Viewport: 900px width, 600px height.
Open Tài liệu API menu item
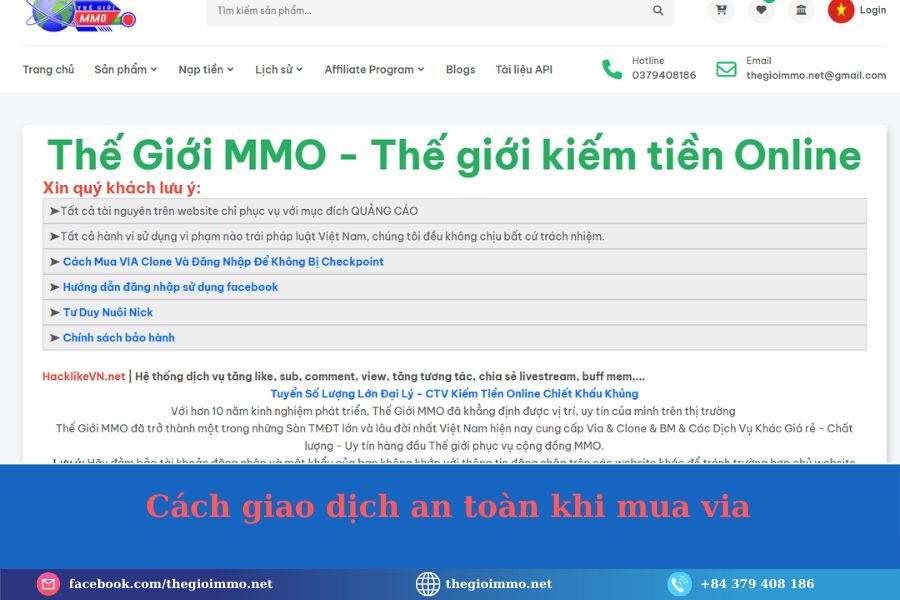[523, 69]
